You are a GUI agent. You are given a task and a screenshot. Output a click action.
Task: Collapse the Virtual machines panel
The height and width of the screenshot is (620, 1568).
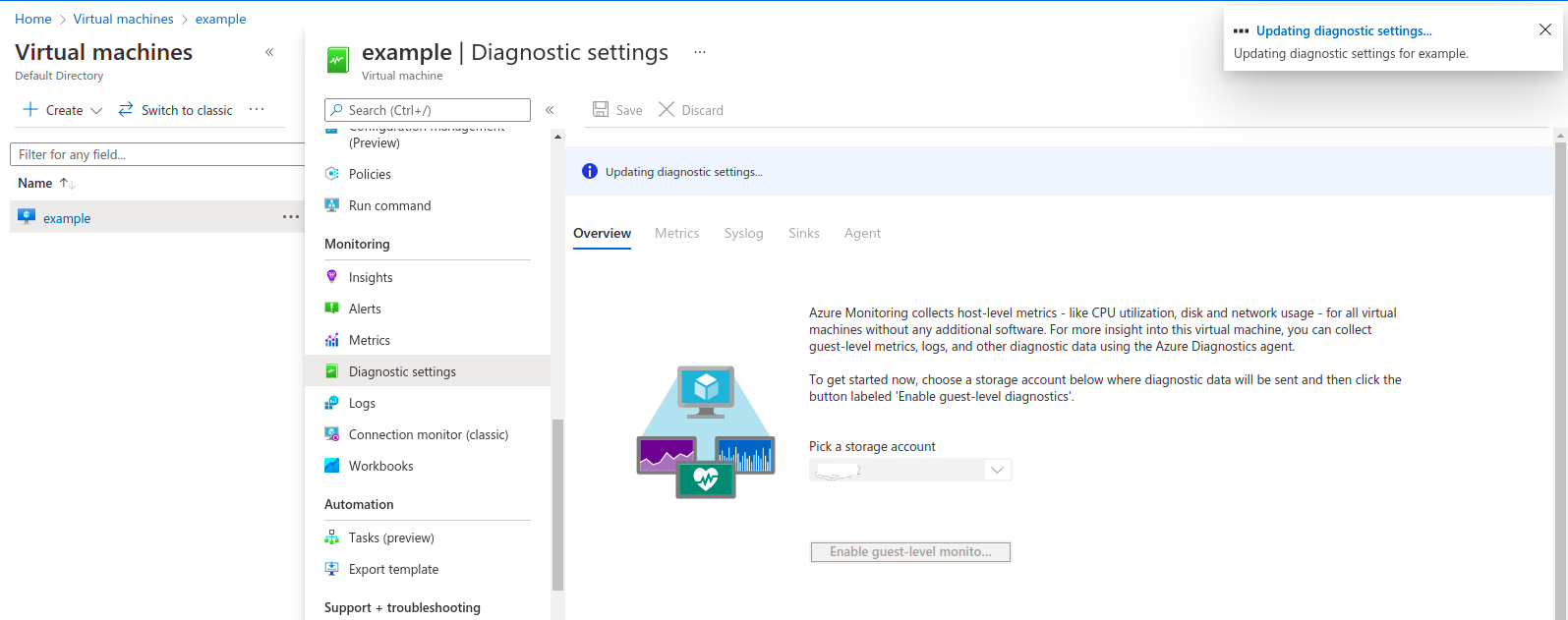[269, 52]
